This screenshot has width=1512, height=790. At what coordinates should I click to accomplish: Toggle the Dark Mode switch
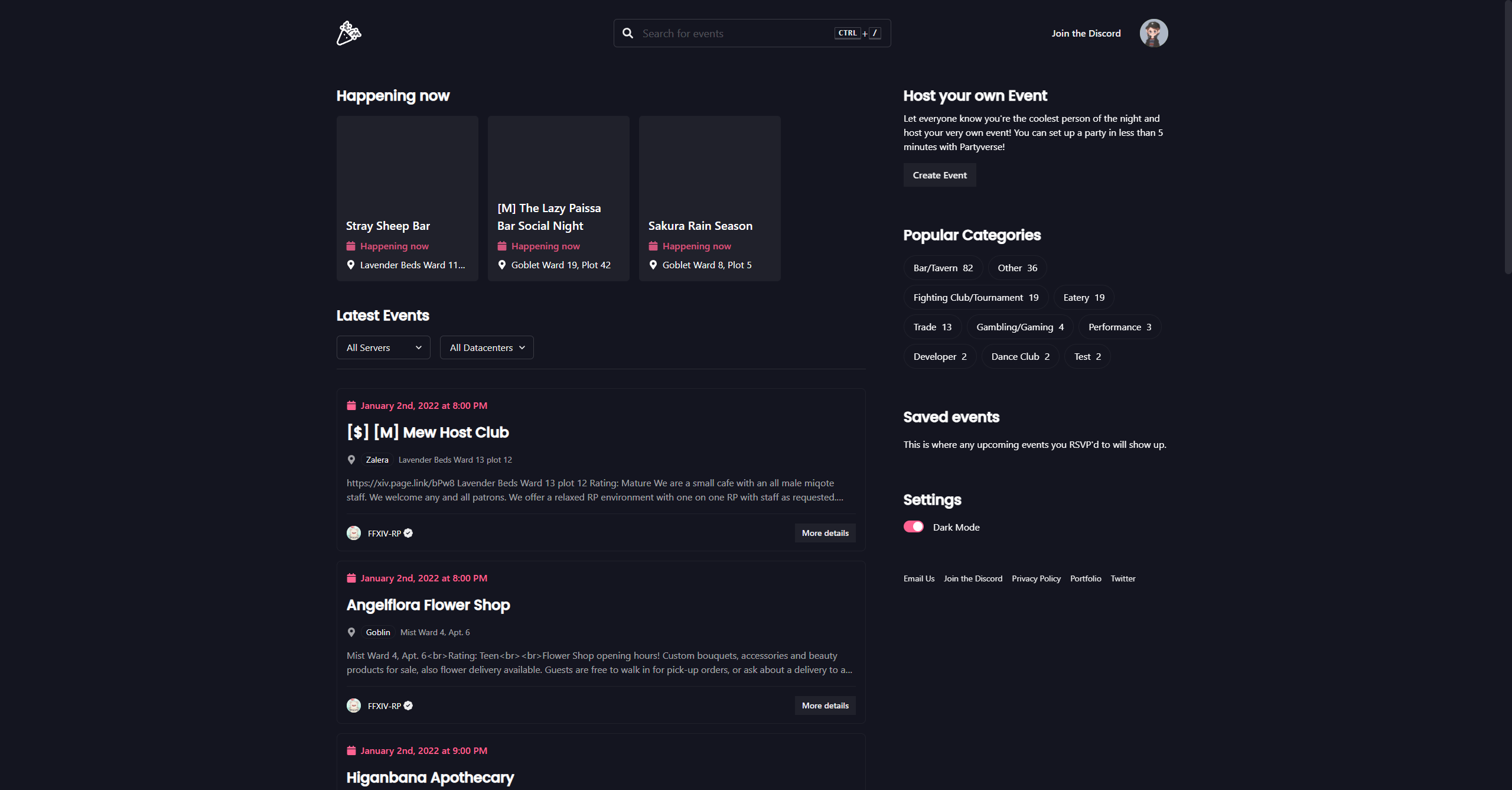[914, 526]
